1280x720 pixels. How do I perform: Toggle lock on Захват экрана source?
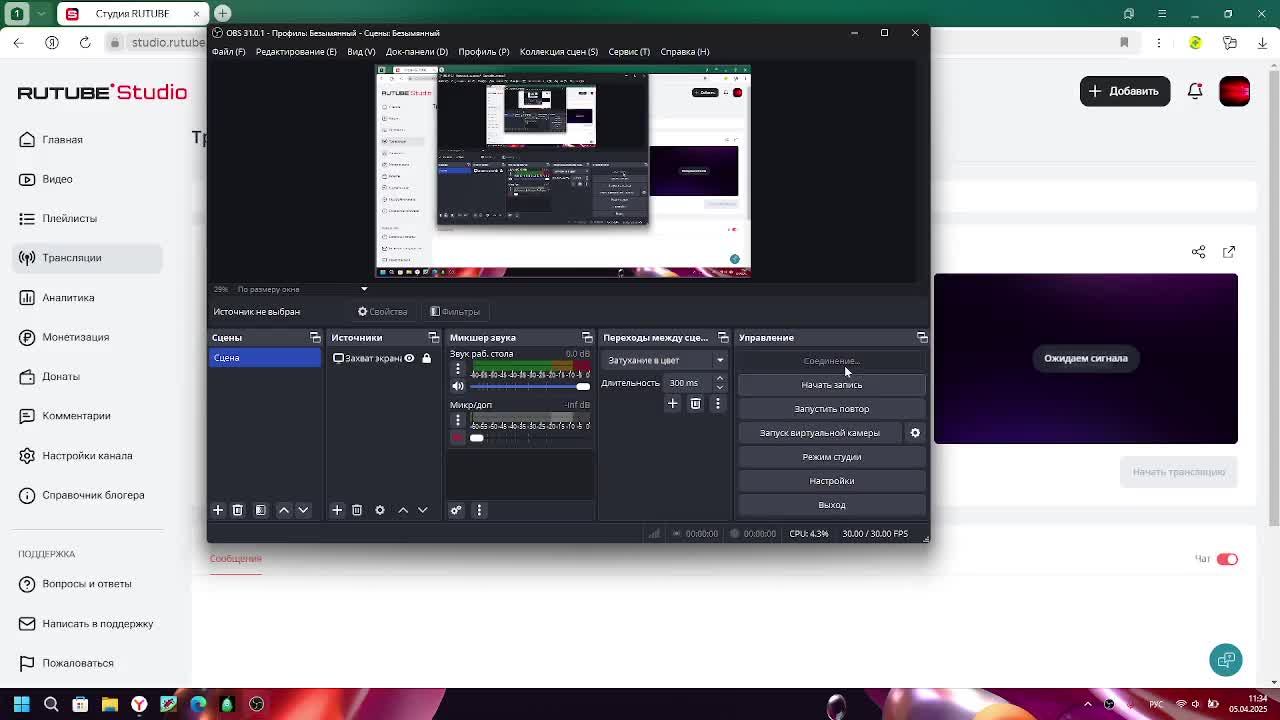(x=426, y=358)
